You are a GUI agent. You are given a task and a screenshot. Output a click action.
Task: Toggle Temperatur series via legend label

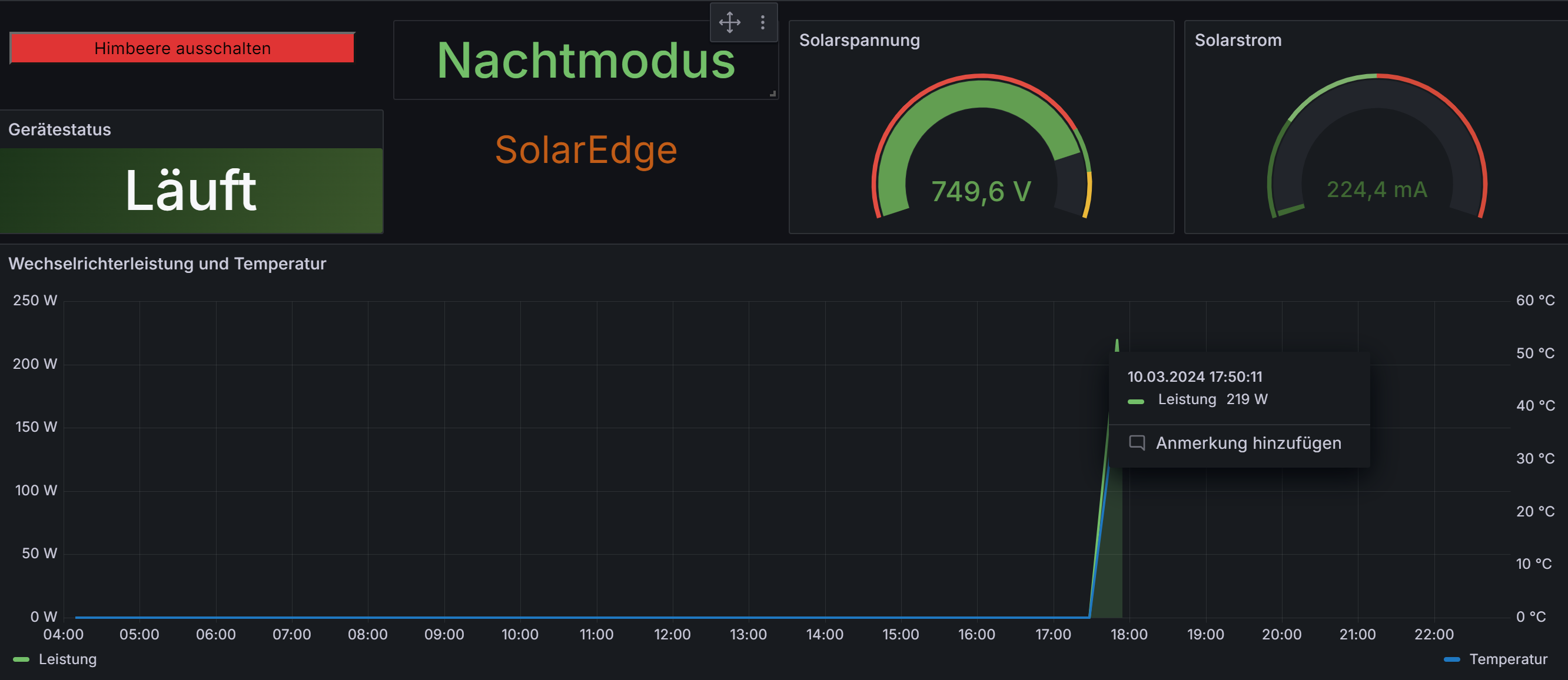[1508, 659]
